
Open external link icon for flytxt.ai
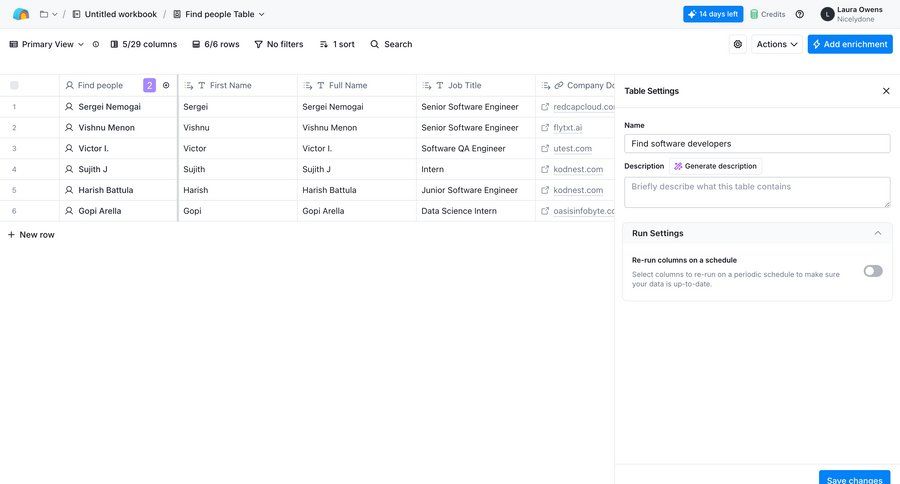click(545, 127)
